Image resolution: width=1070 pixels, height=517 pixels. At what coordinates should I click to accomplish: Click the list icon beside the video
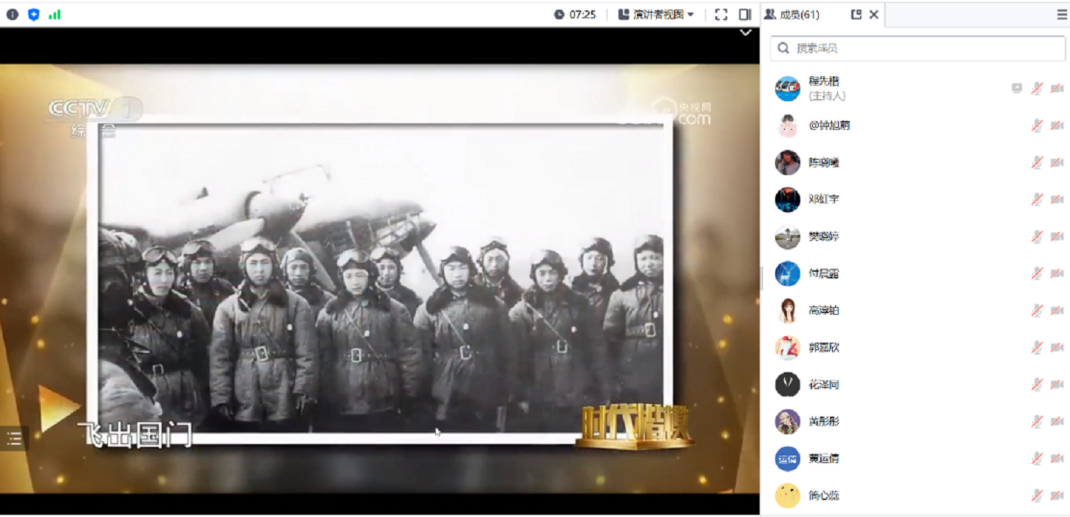(14, 438)
